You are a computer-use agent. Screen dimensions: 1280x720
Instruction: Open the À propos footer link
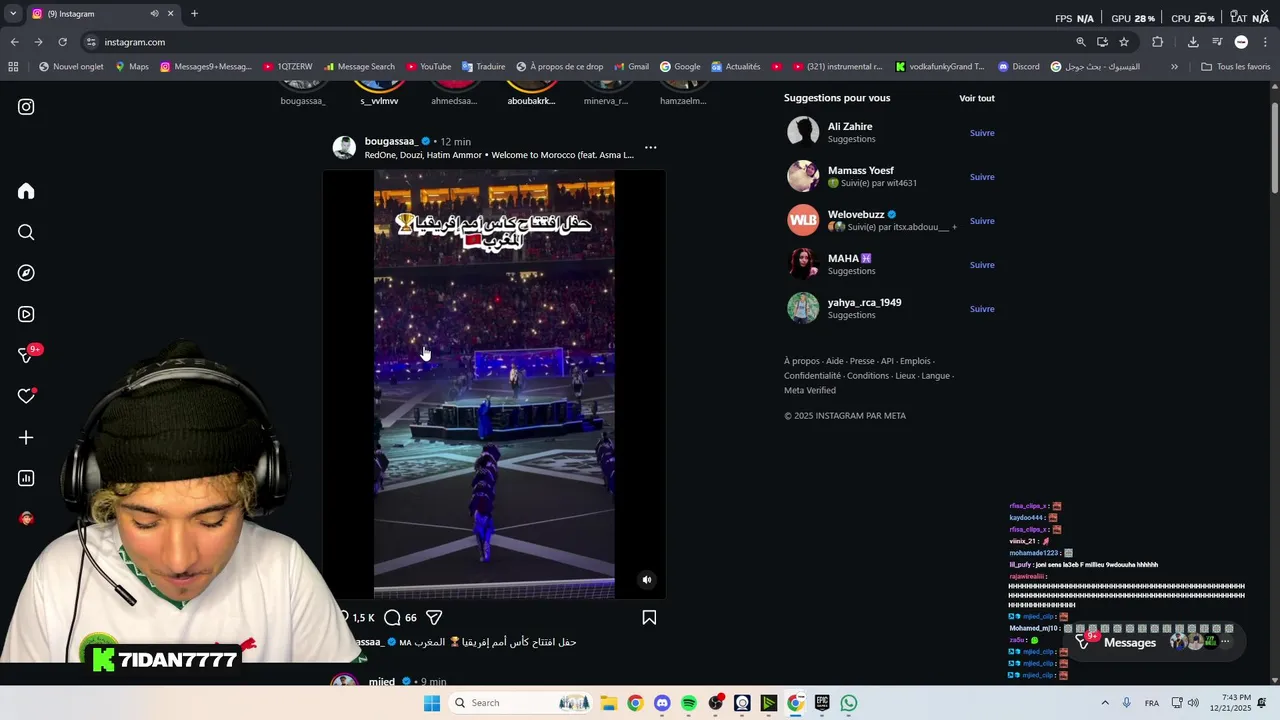[x=801, y=361]
